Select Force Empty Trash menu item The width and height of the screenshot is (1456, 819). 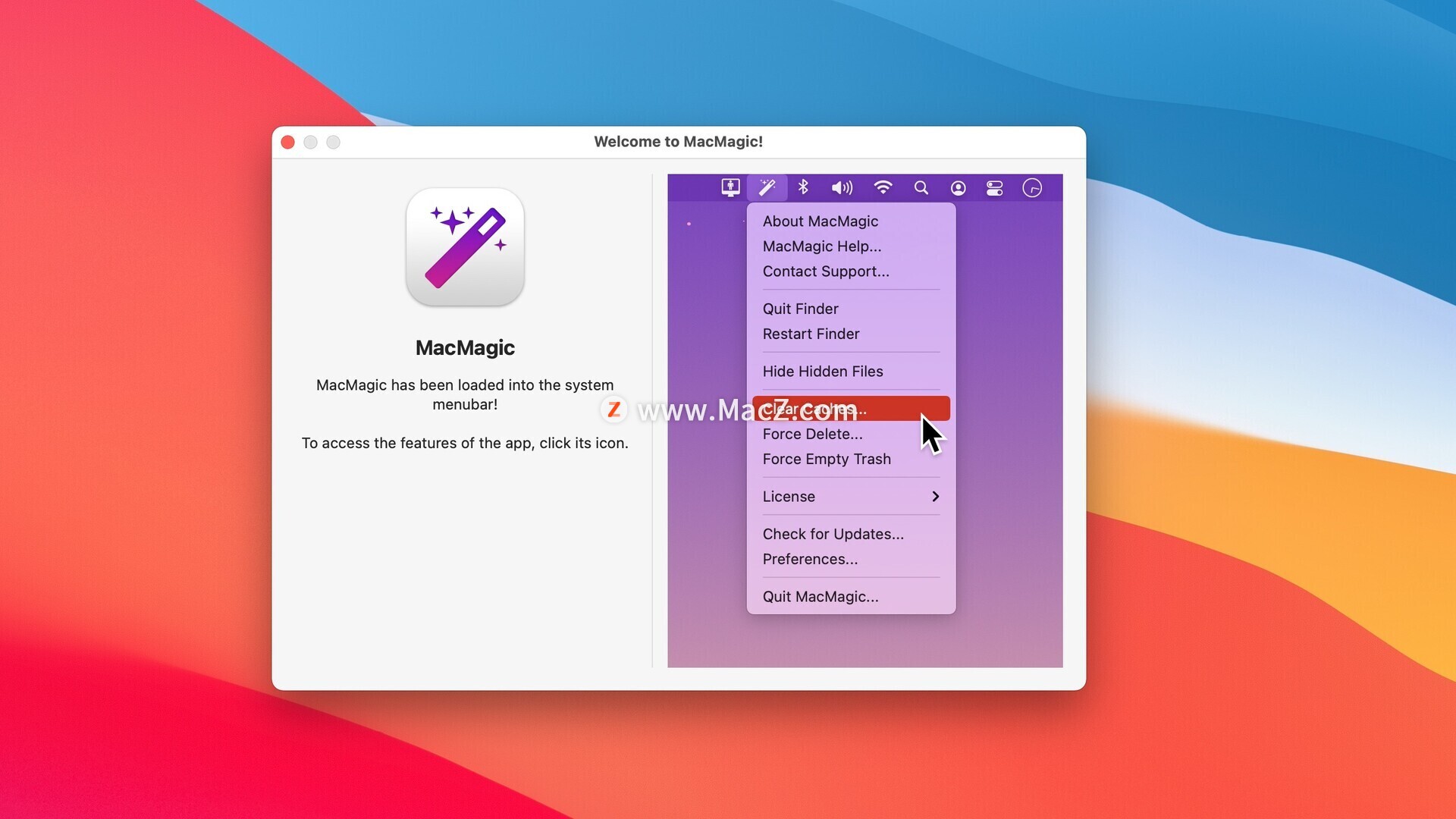point(851,459)
